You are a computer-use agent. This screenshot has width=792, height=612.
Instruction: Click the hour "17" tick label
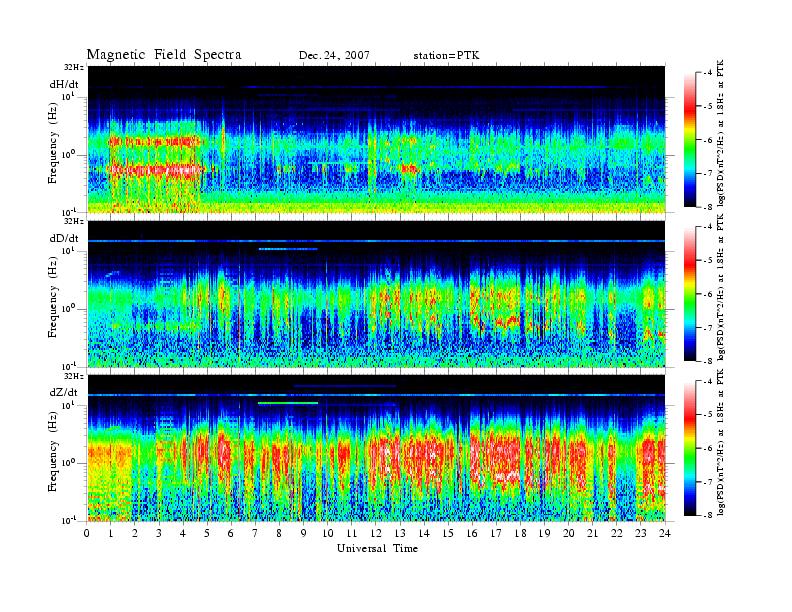pos(496,533)
